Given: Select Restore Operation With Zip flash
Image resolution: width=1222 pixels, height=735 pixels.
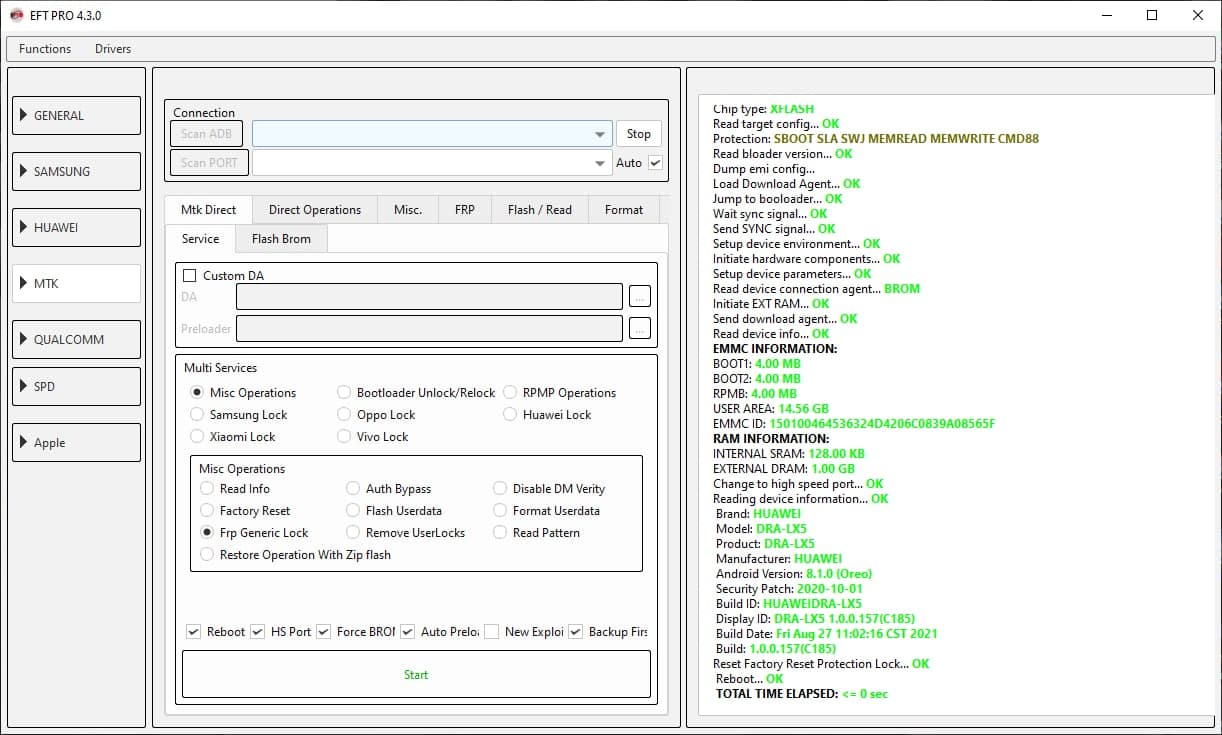Looking at the screenshot, I should [x=207, y=555].
